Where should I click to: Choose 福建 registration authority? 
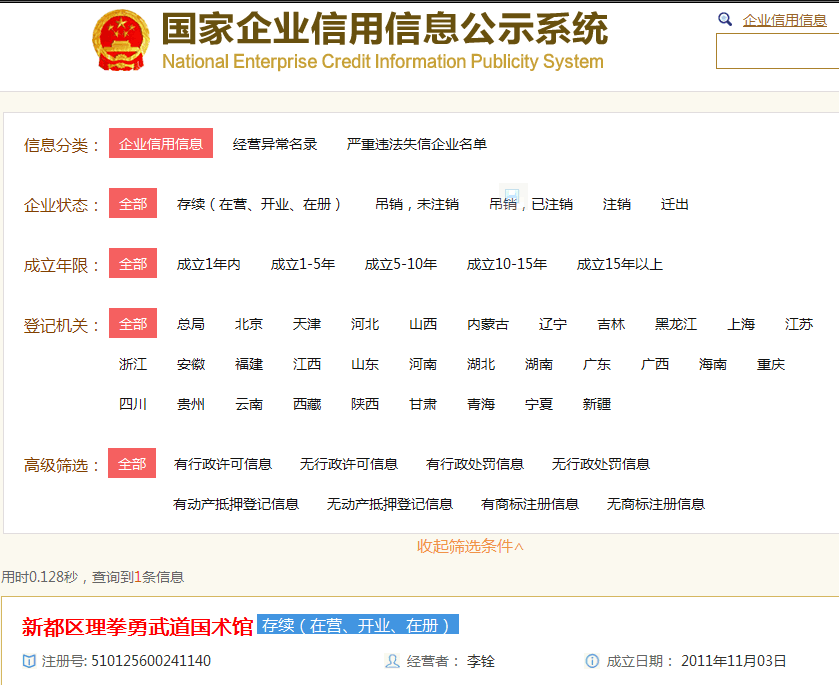click(249, 364)
